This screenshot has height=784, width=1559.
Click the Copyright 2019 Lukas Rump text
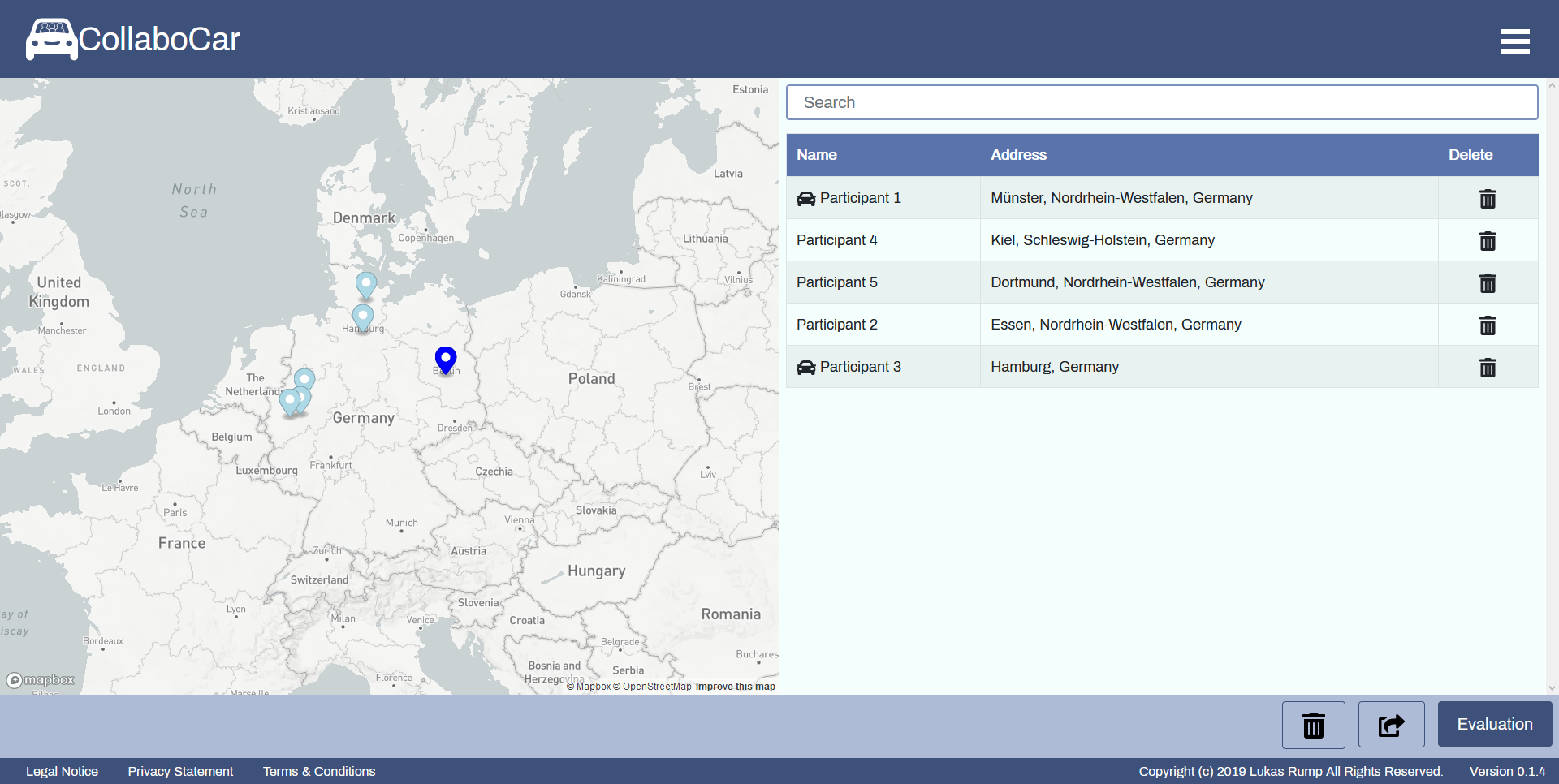tap(1290, 771)
